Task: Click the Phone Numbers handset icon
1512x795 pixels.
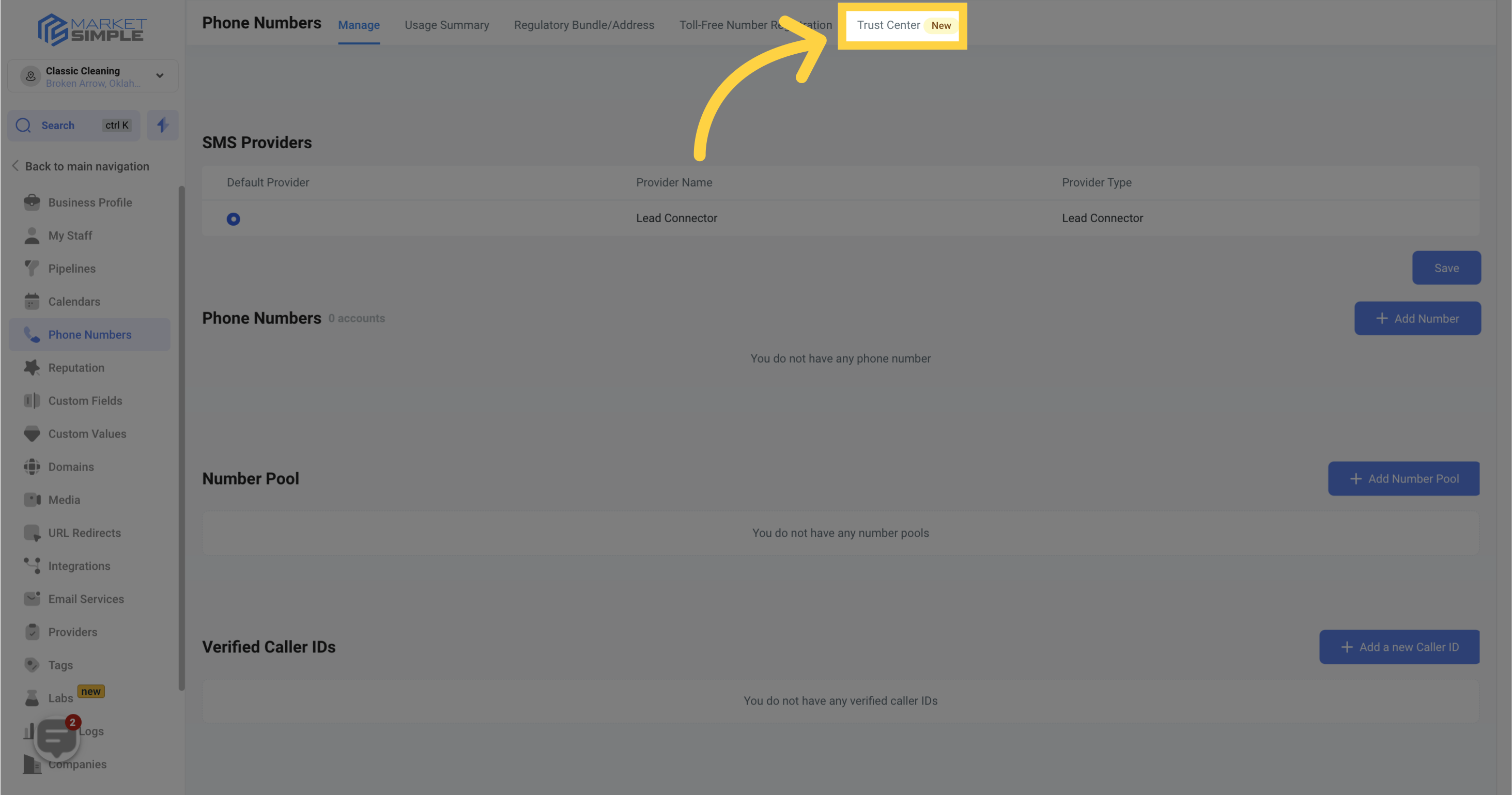Action: 32,334
